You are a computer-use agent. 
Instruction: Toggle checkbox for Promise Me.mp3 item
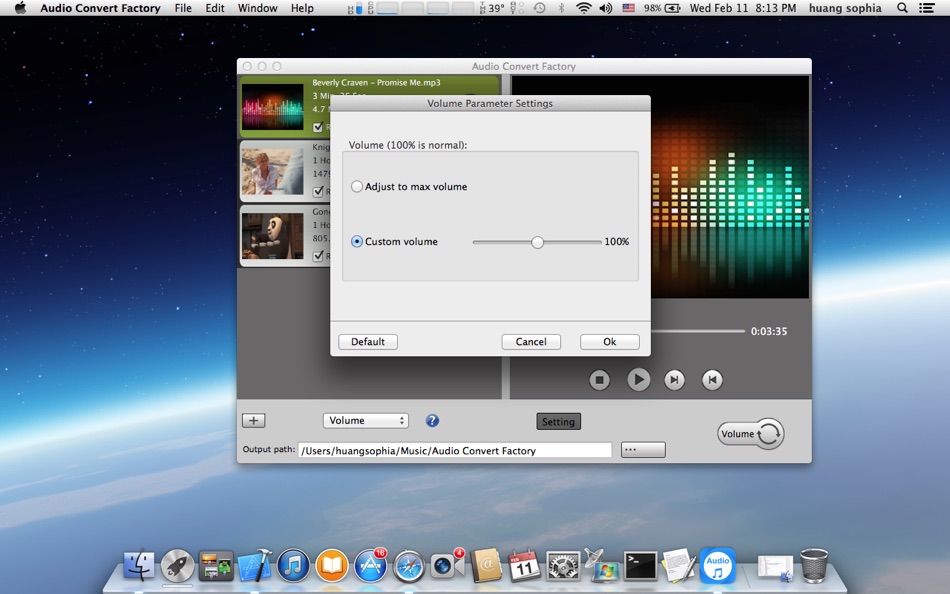(x=318, y=127)
